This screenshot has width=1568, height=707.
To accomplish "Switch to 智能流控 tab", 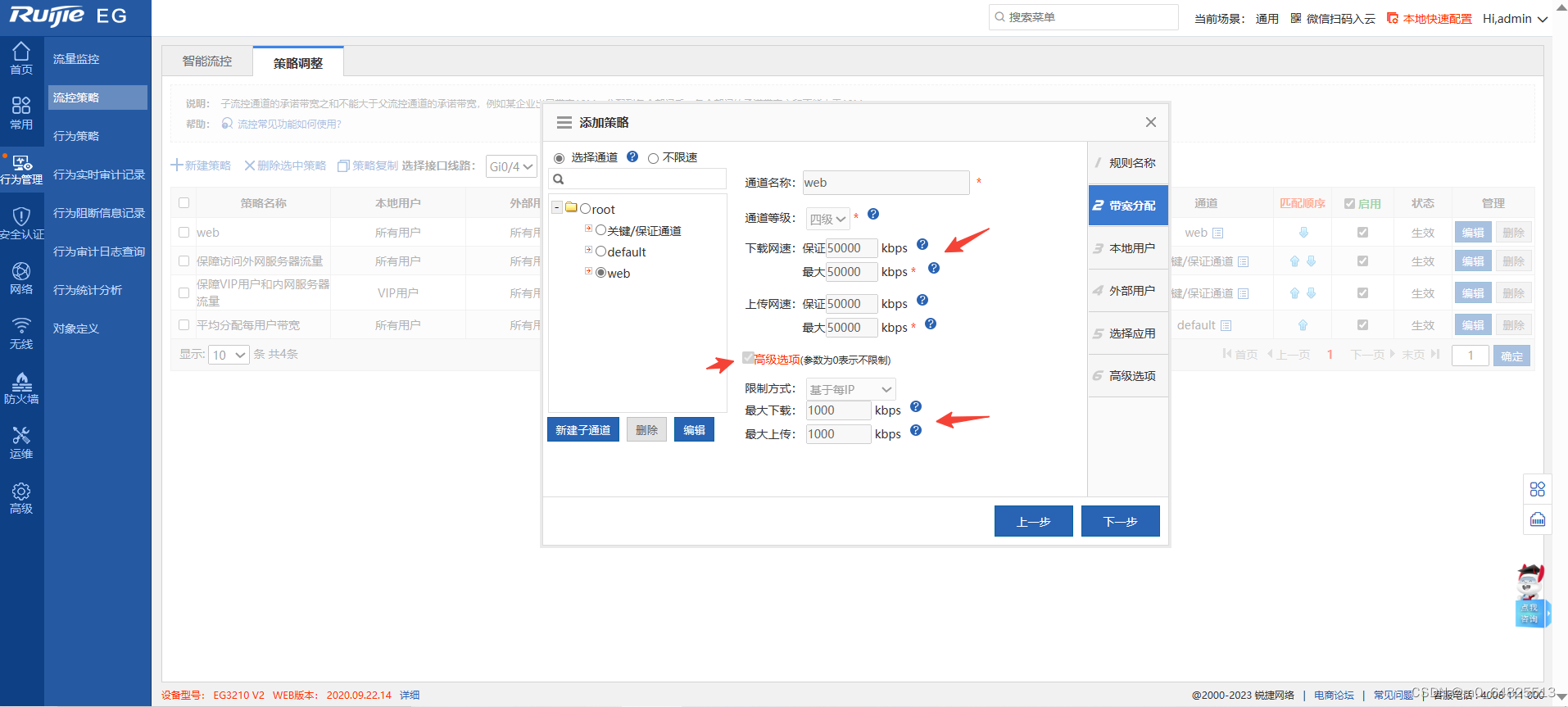I will point(207,61).
